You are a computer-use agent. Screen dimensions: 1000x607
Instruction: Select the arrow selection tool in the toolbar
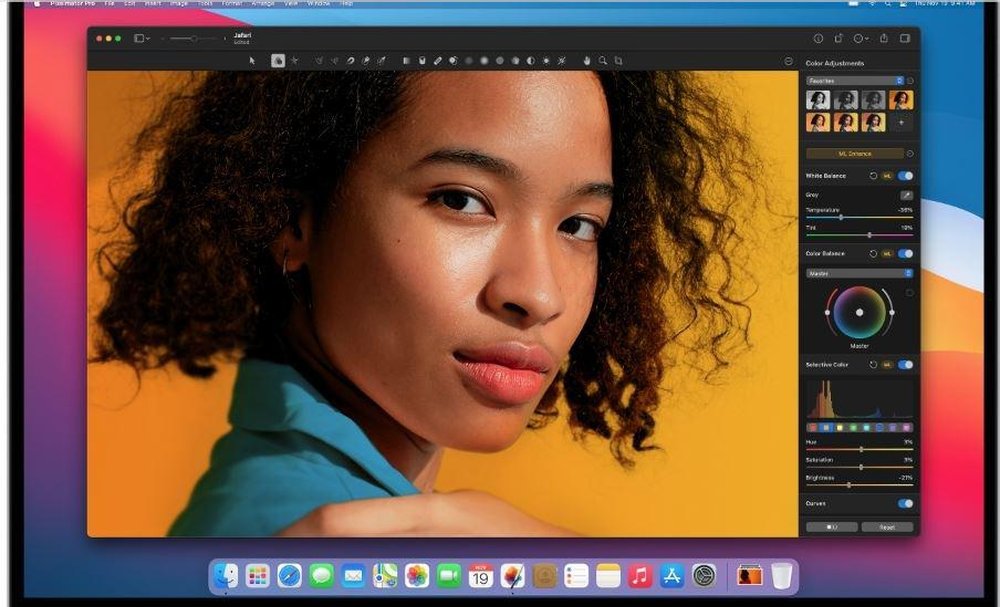click(252, 61)
